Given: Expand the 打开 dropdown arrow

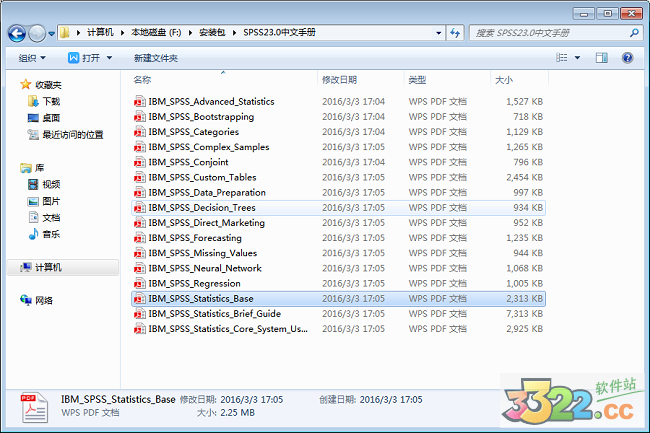Looking at the screenshot, I should point(109,58).
